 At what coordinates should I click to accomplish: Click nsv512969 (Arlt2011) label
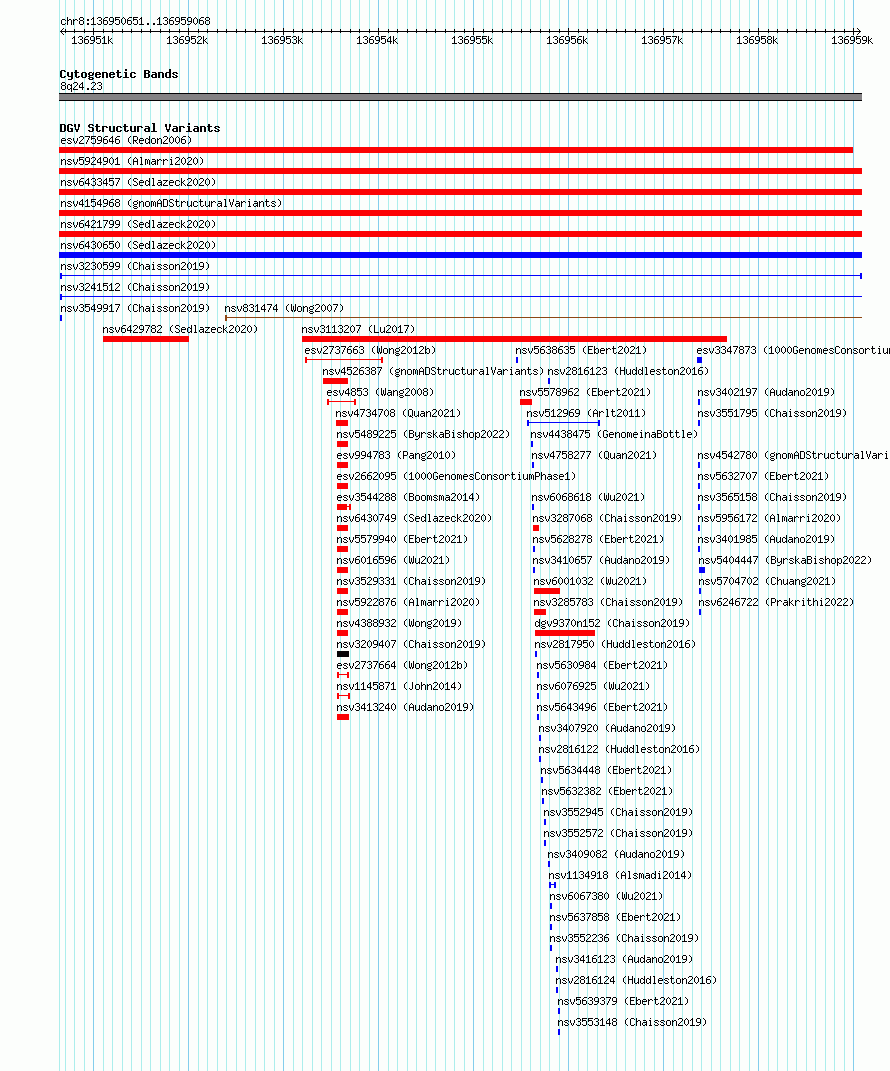coord(586,413)
